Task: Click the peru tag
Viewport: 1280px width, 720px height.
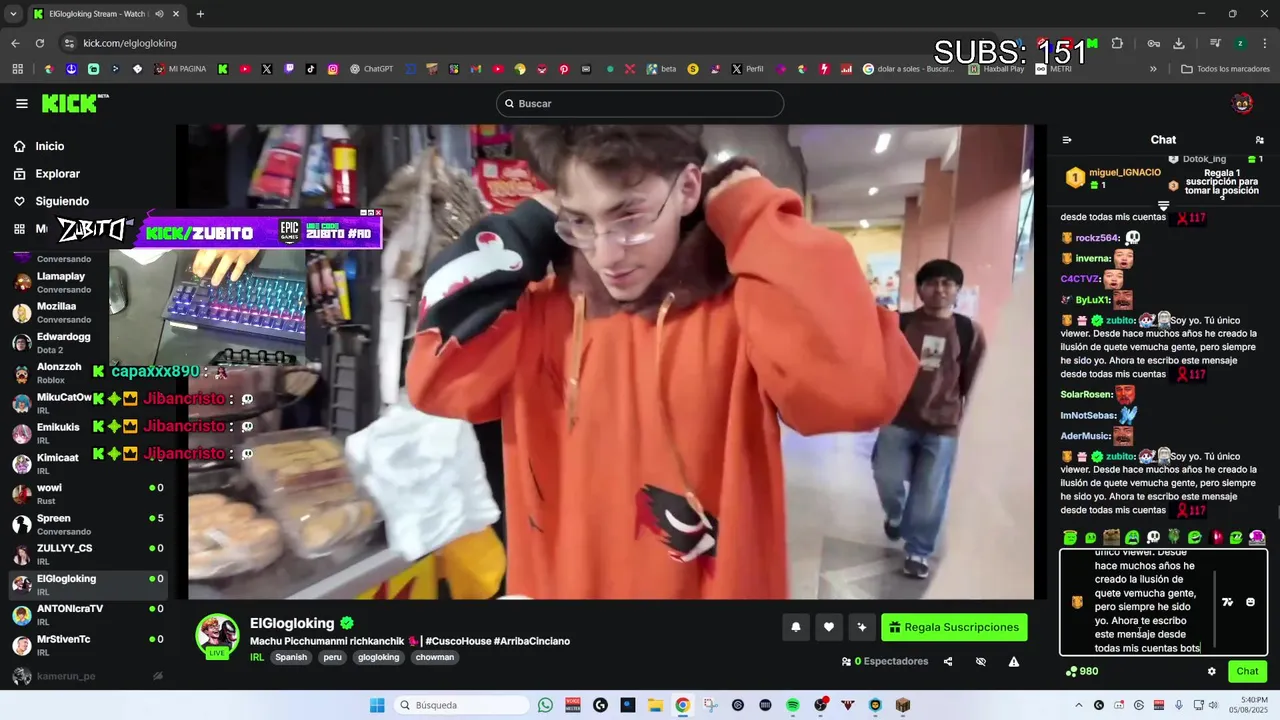Action: (332, 657)
